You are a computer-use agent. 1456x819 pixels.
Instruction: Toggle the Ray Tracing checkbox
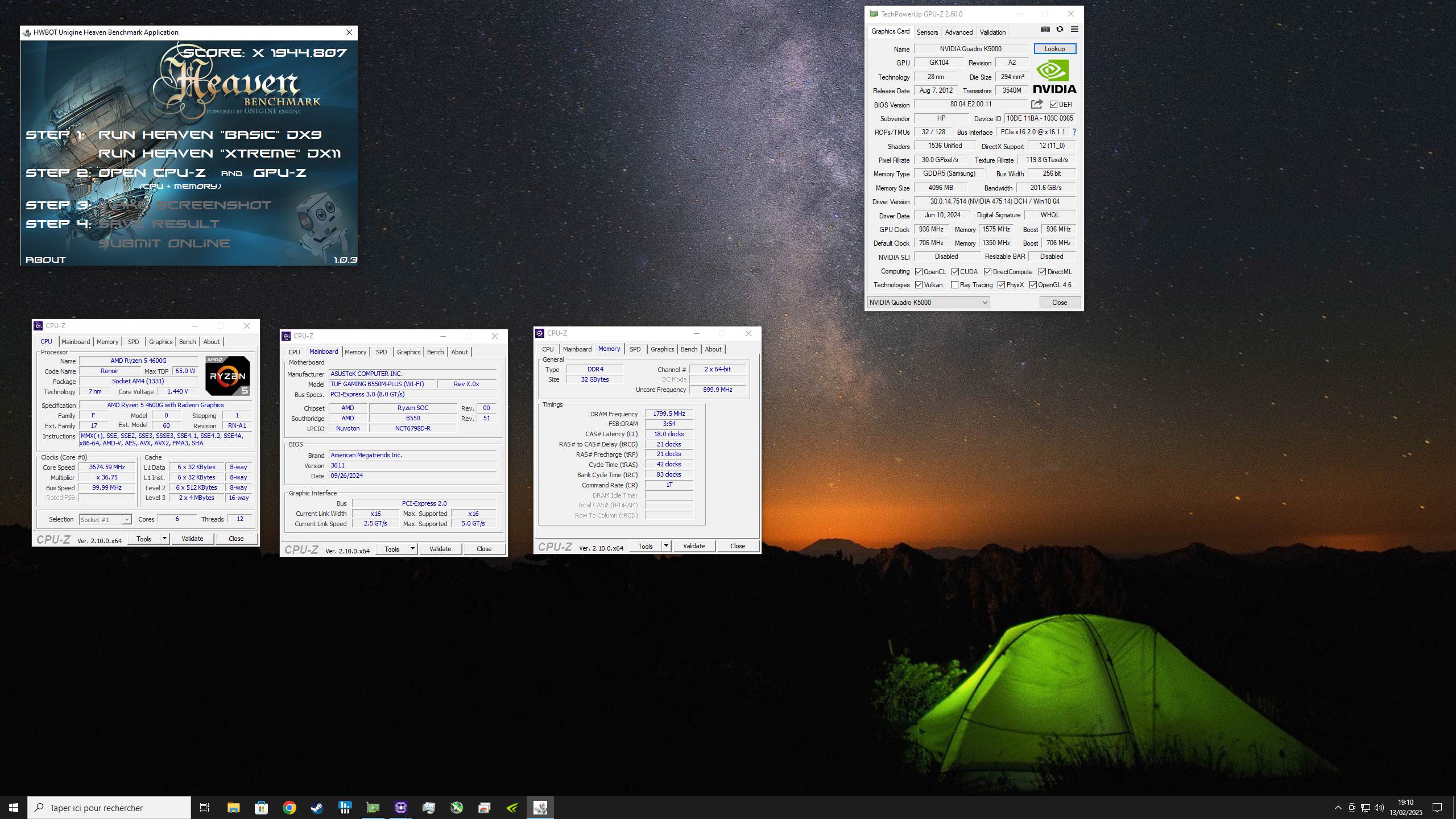(x=954, y=284)
